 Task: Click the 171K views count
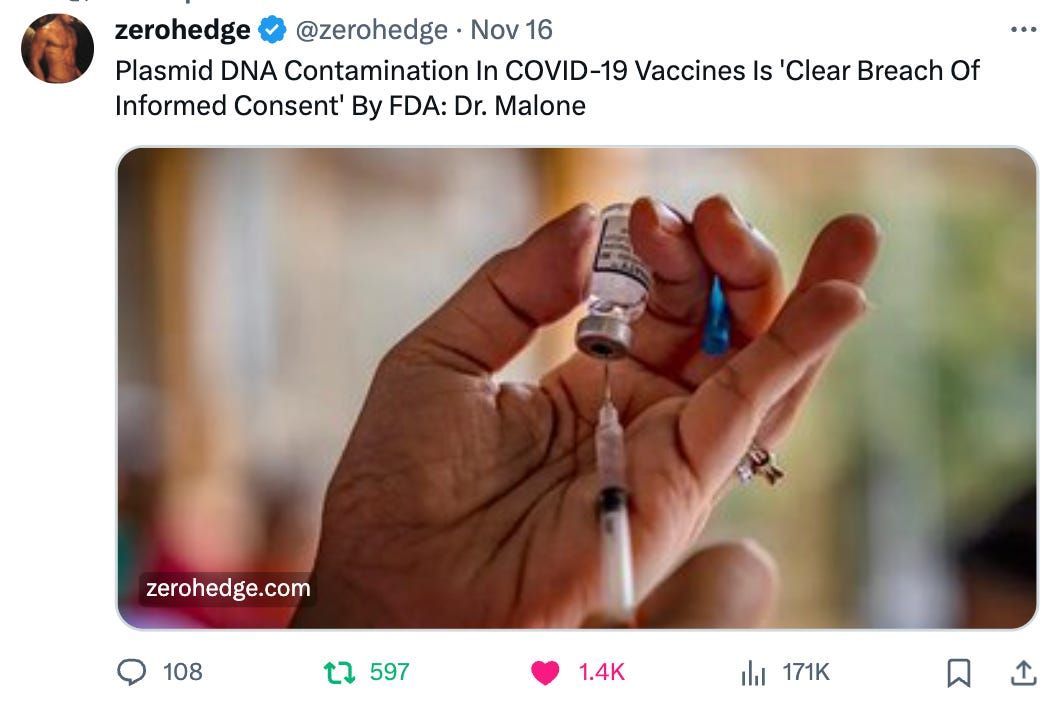[806, 672]
